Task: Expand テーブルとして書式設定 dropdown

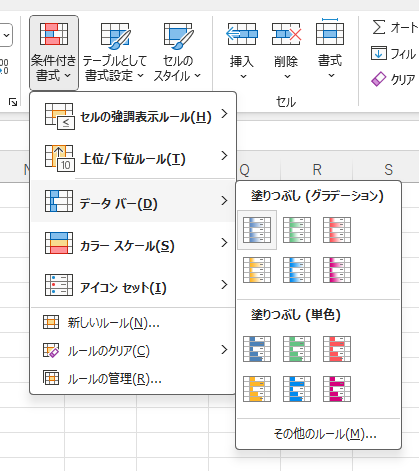Action: (x=114, y=53)
